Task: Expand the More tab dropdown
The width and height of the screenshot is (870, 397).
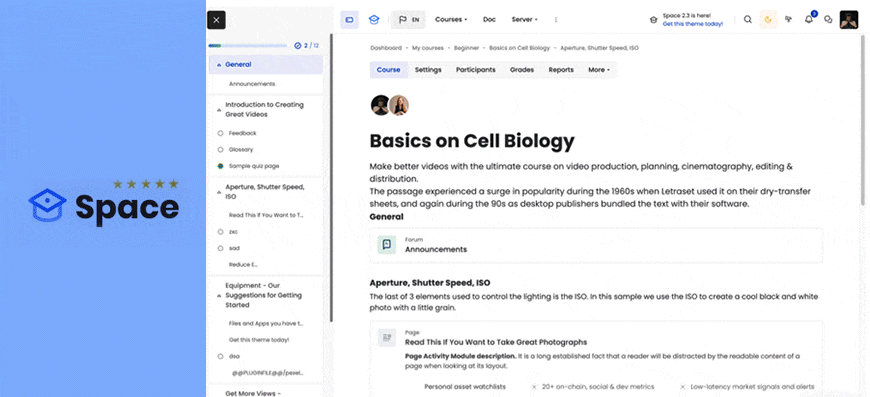Action: pyautogui.click(x=599, y=70)
